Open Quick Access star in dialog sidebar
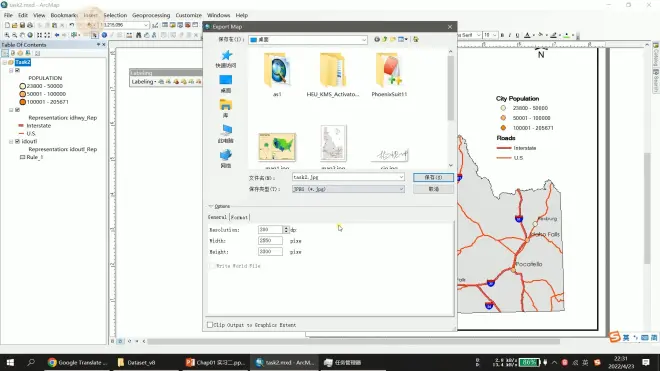This screenshot has height=371, width=660. 226,59
